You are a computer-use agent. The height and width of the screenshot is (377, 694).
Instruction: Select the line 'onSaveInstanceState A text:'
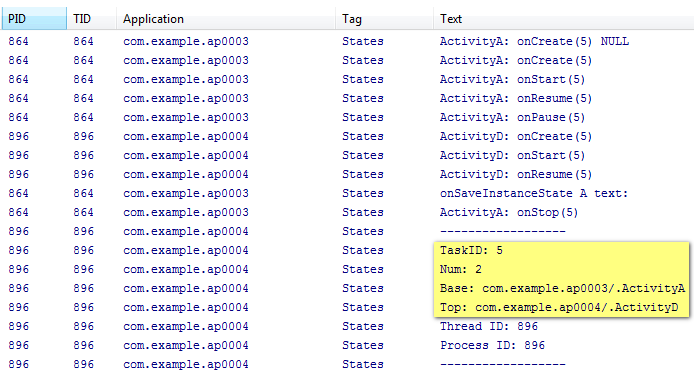534,194
